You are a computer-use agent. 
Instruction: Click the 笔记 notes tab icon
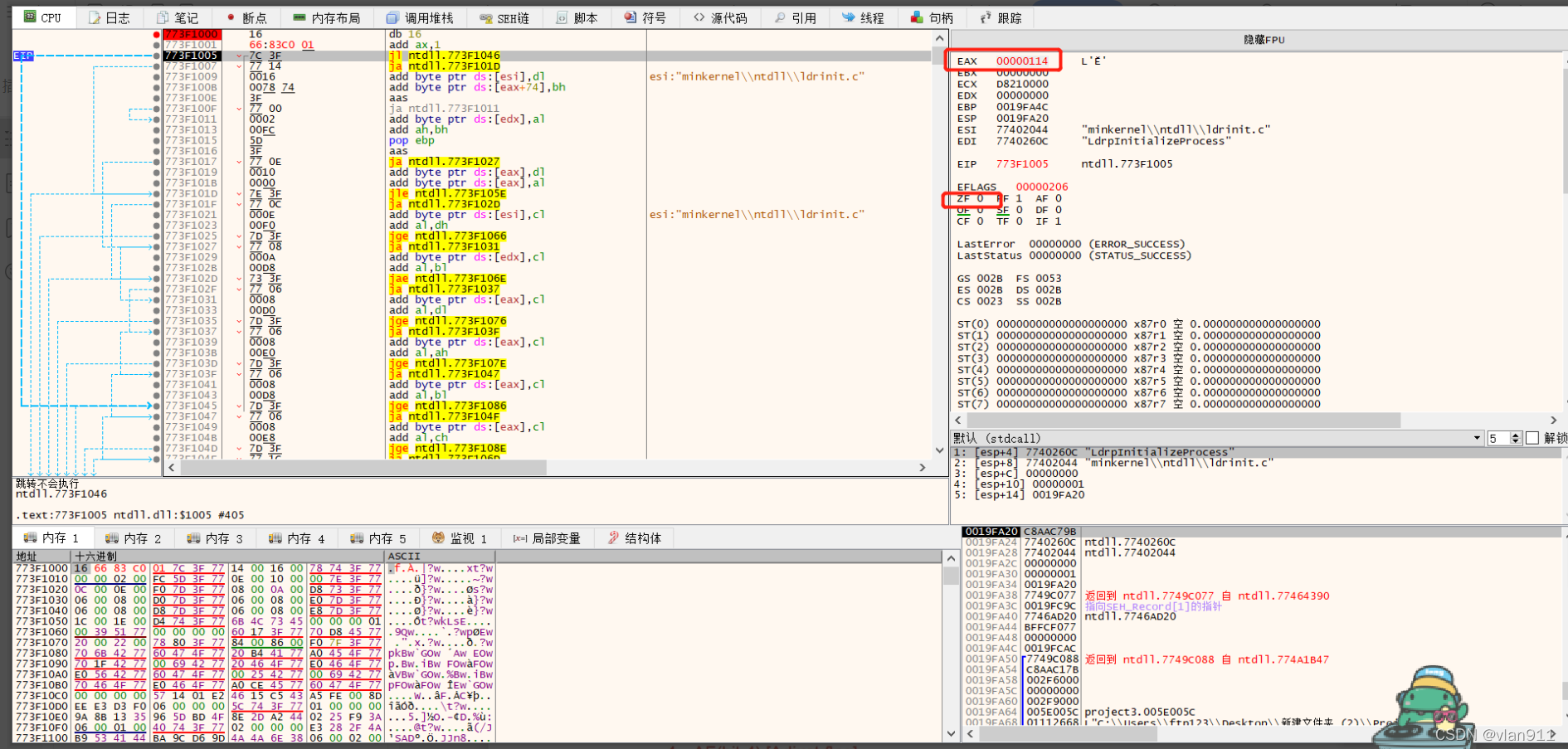(163, 17)
